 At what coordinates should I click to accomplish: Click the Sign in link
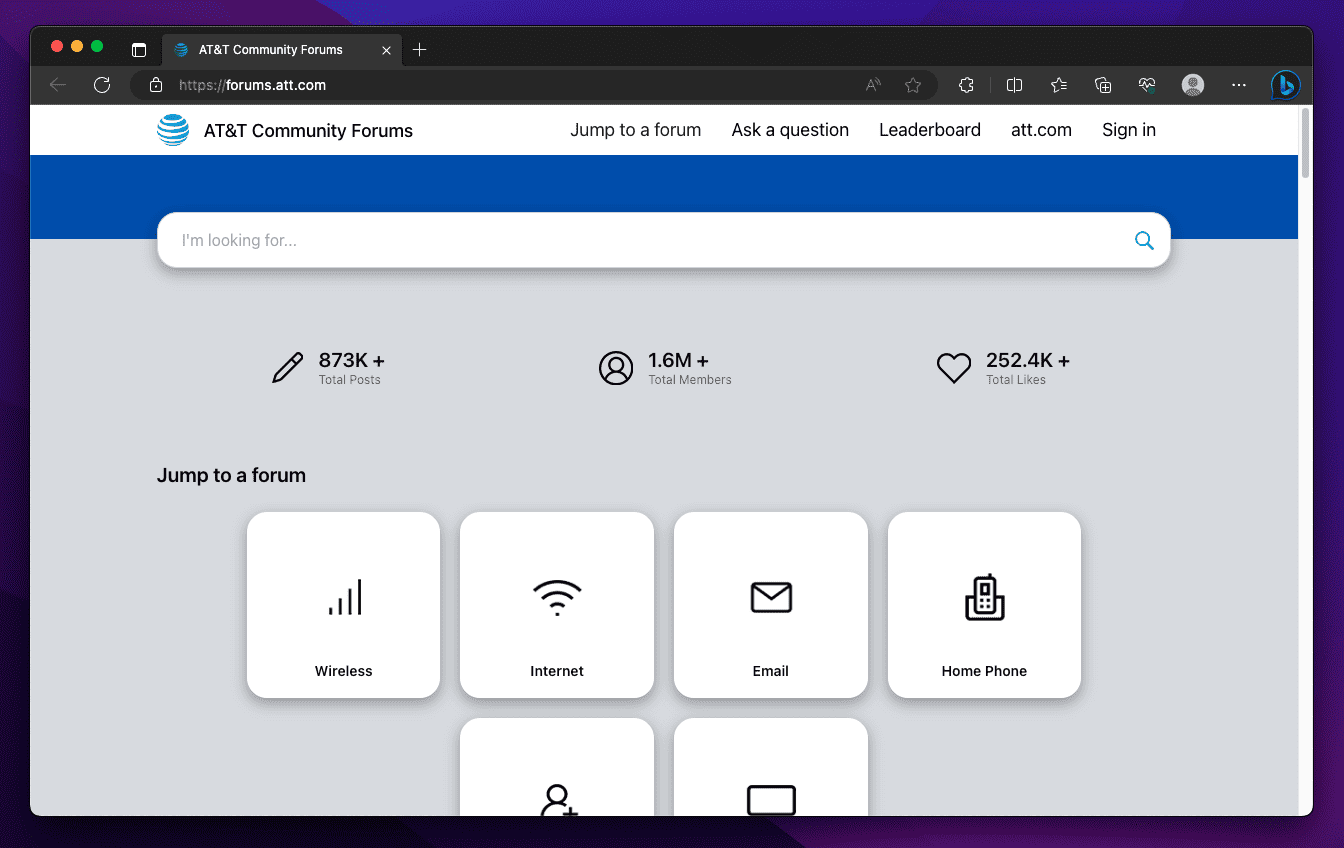[1128, 130]
